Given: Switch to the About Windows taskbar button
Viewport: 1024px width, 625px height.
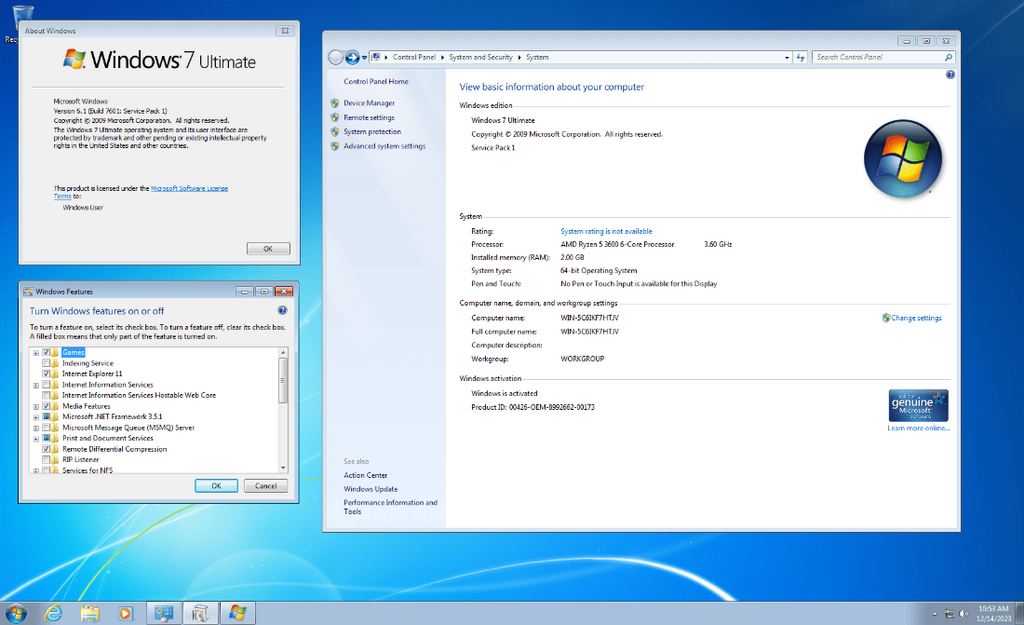Looking at the screenshot, I should click(238, 613).
